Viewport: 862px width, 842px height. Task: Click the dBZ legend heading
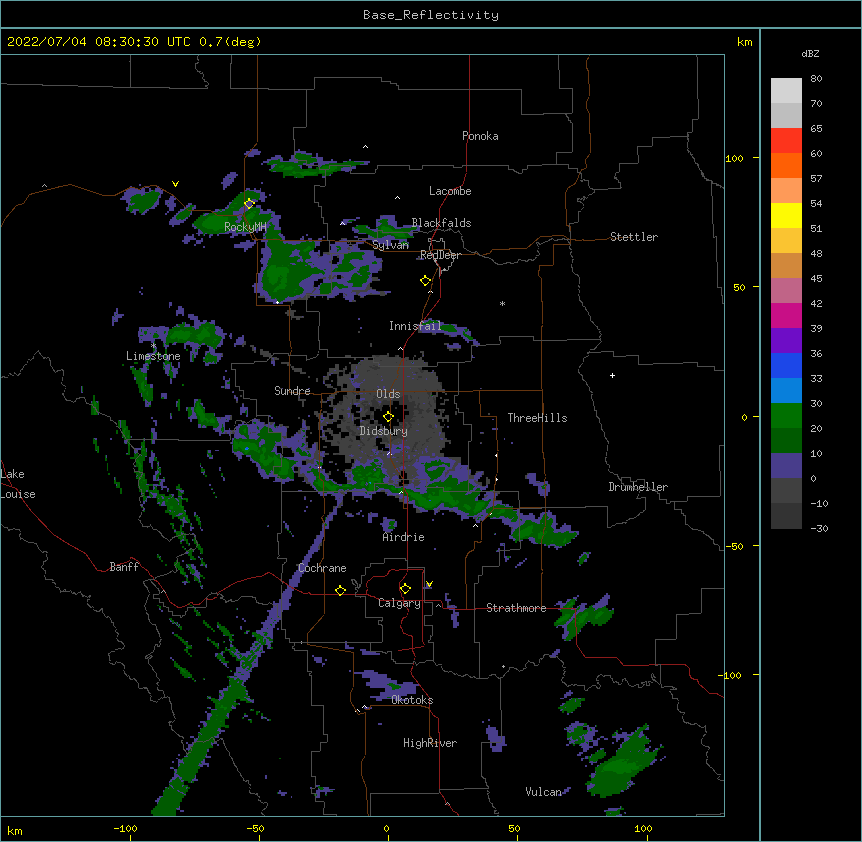click(810, 53)
